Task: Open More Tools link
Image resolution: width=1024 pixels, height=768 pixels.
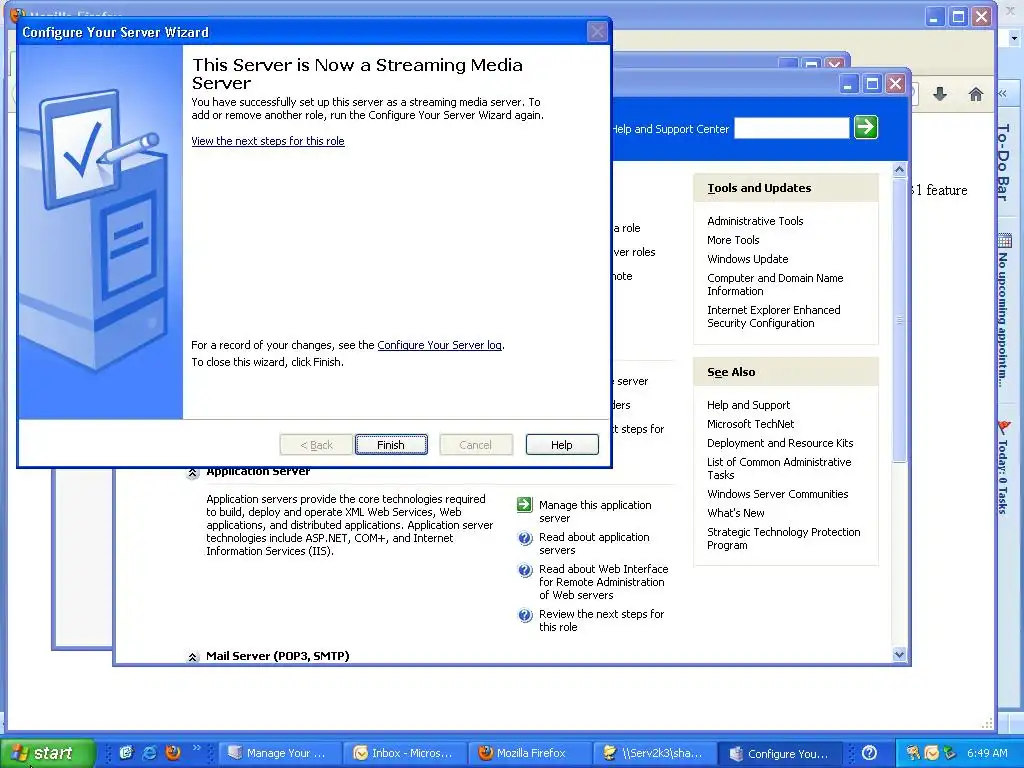Action: (x=733, y=240)
